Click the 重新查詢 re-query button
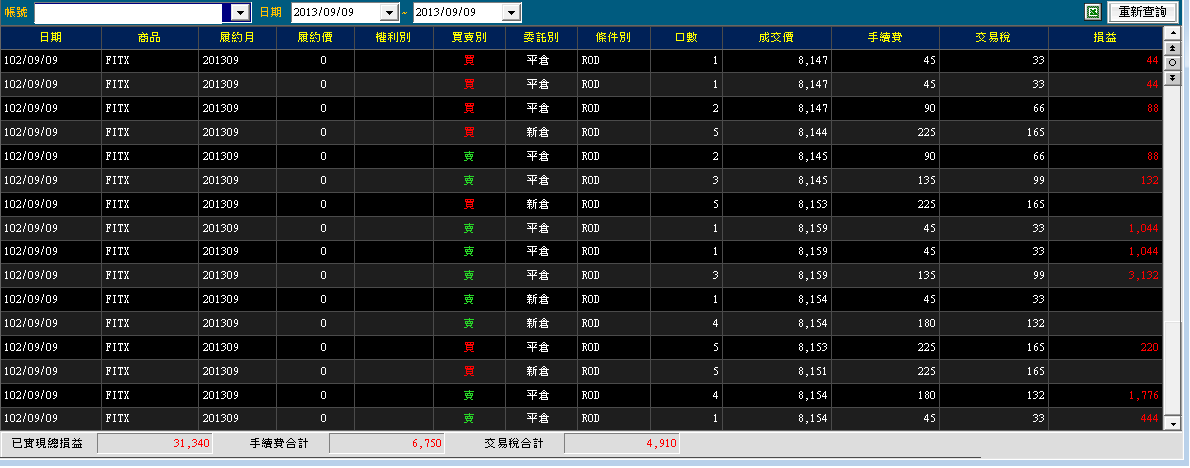1190x468 pixels. pos(1143,12)
